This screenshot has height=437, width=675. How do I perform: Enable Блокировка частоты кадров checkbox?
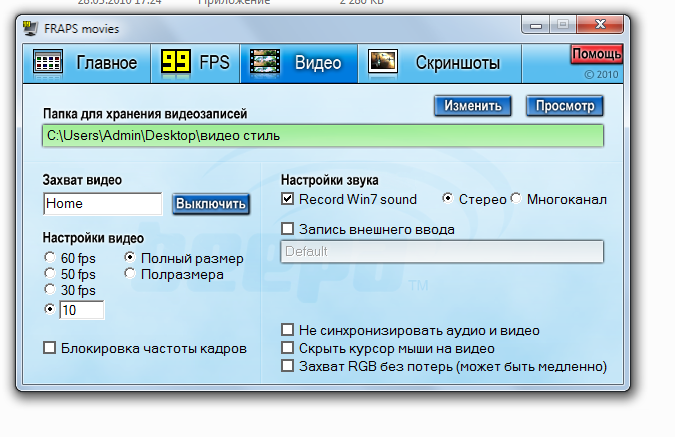click(x=50, y=348)
